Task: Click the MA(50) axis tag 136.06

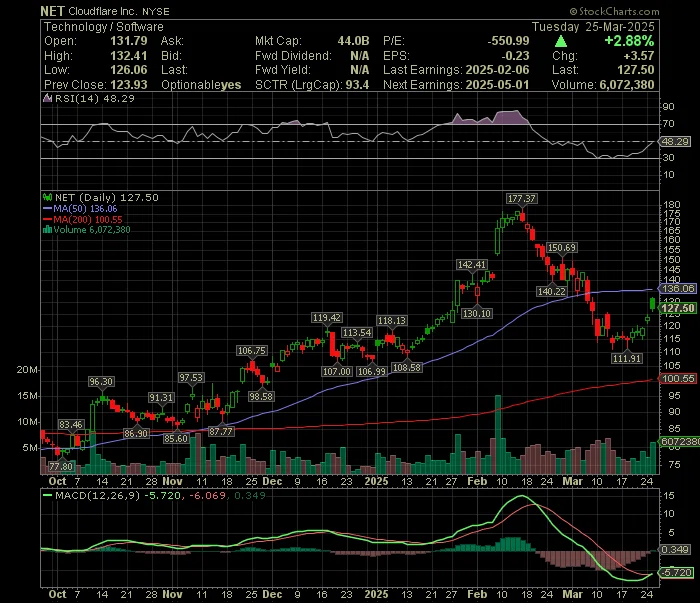Action: 678,289
